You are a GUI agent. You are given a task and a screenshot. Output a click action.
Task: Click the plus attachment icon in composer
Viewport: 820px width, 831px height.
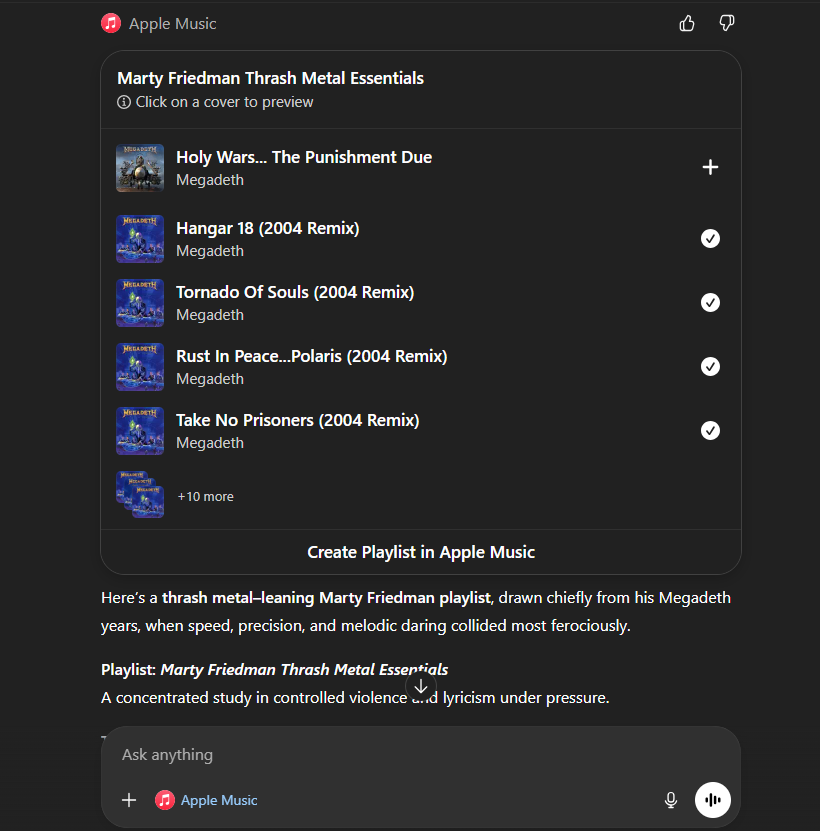(129, 800)
